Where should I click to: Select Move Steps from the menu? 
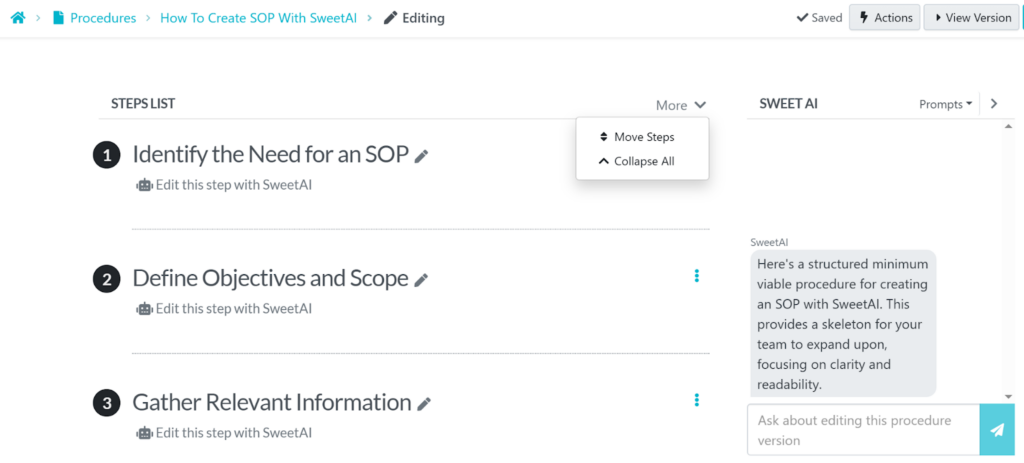[643, 137]
